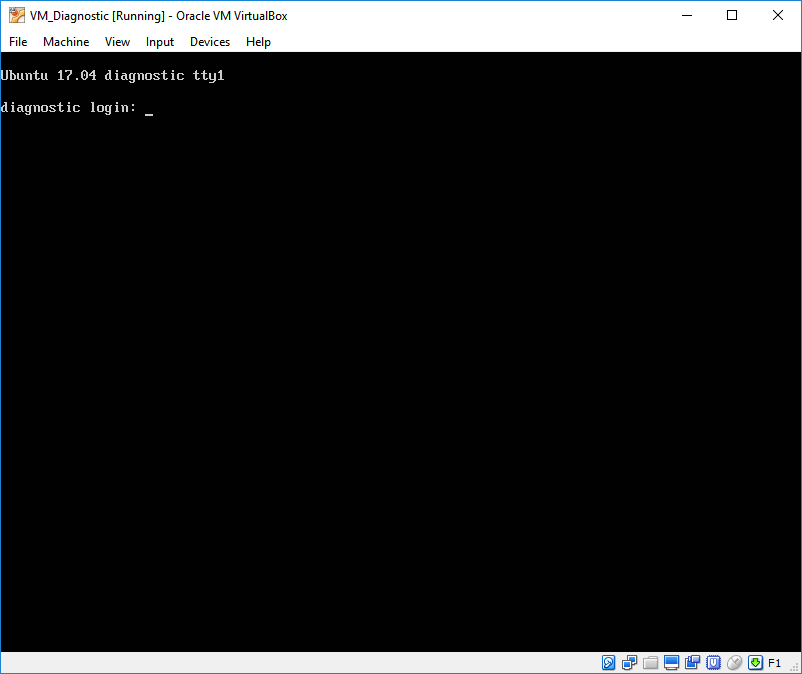
Task: Click the shared folders status icon
Action: [651, 663]
